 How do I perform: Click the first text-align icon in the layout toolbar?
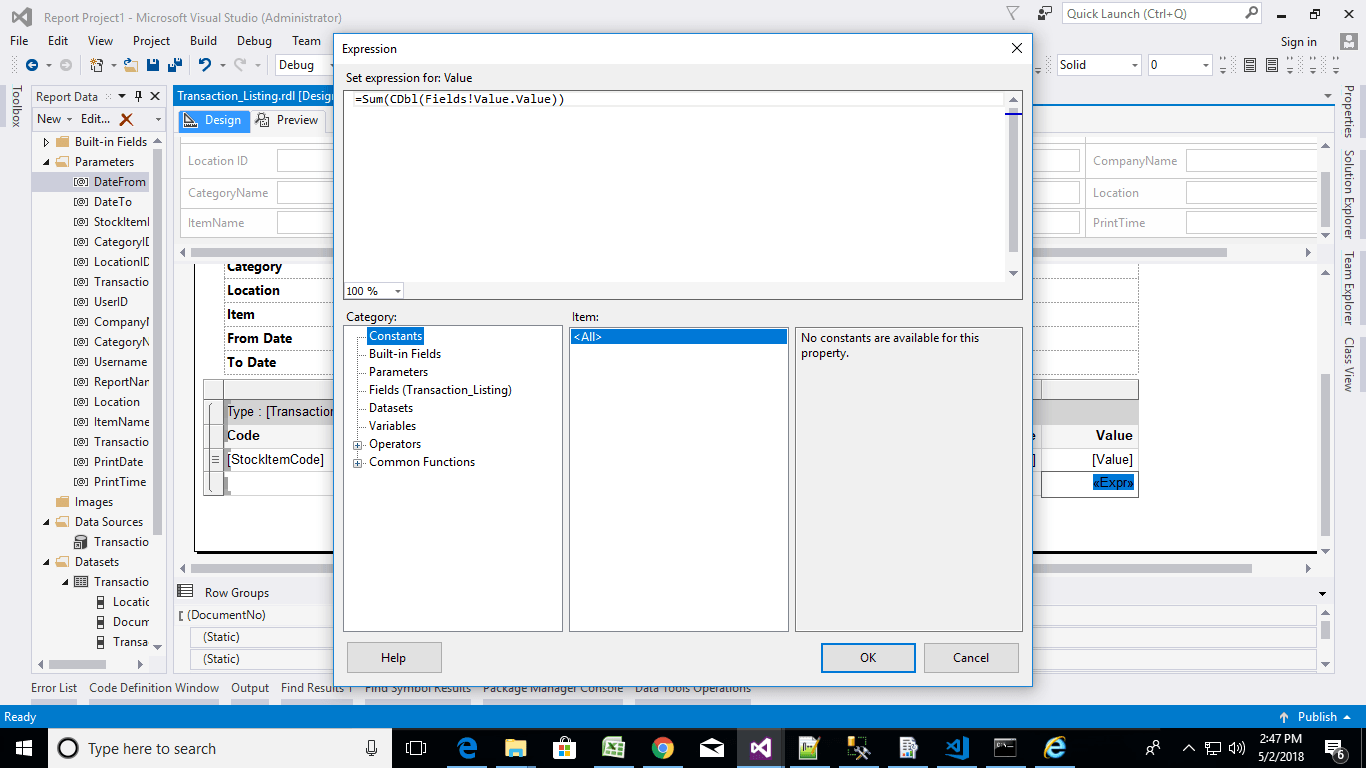[1251, 65]
